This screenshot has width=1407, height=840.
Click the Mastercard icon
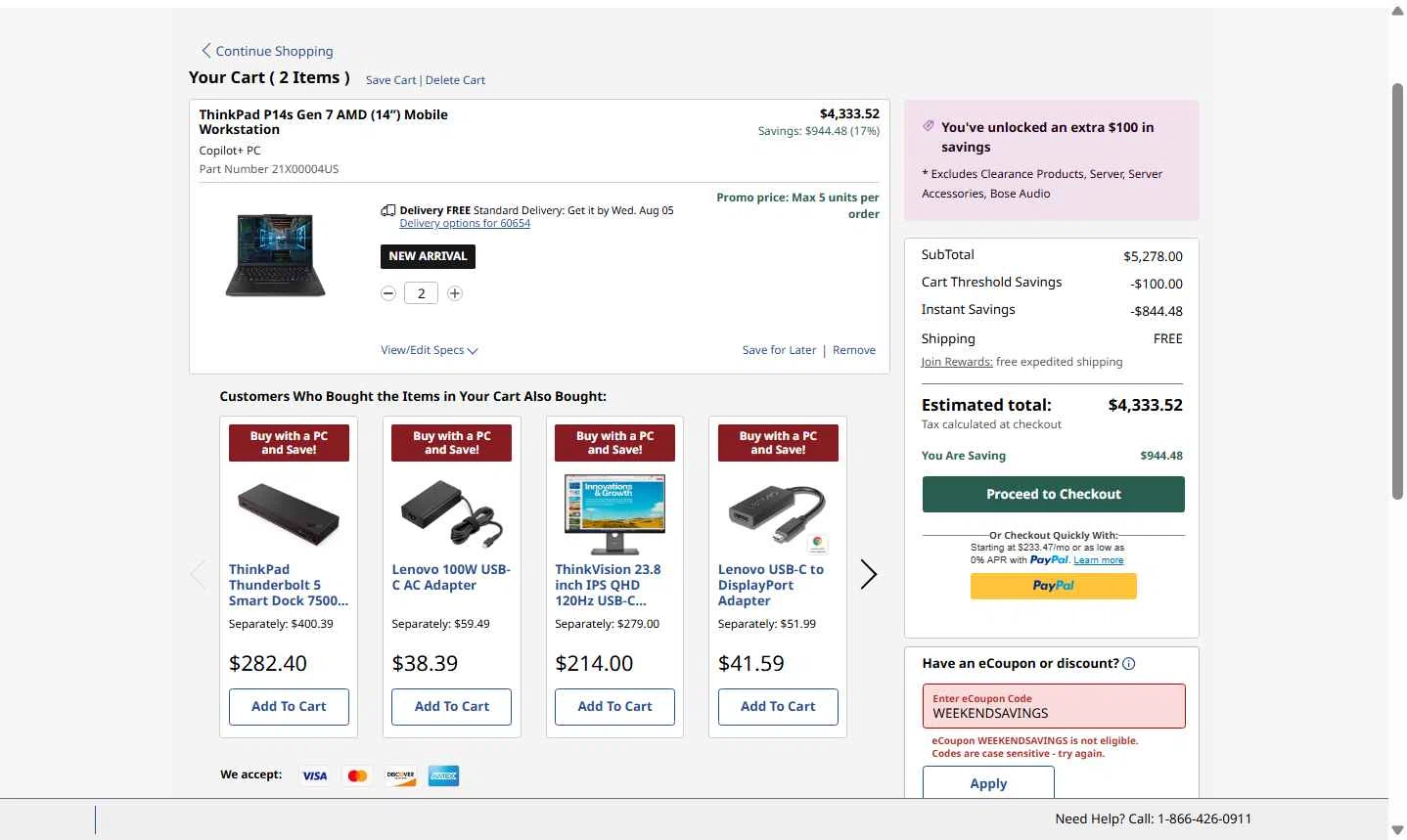pyautogui.click(x=357, y=775)
